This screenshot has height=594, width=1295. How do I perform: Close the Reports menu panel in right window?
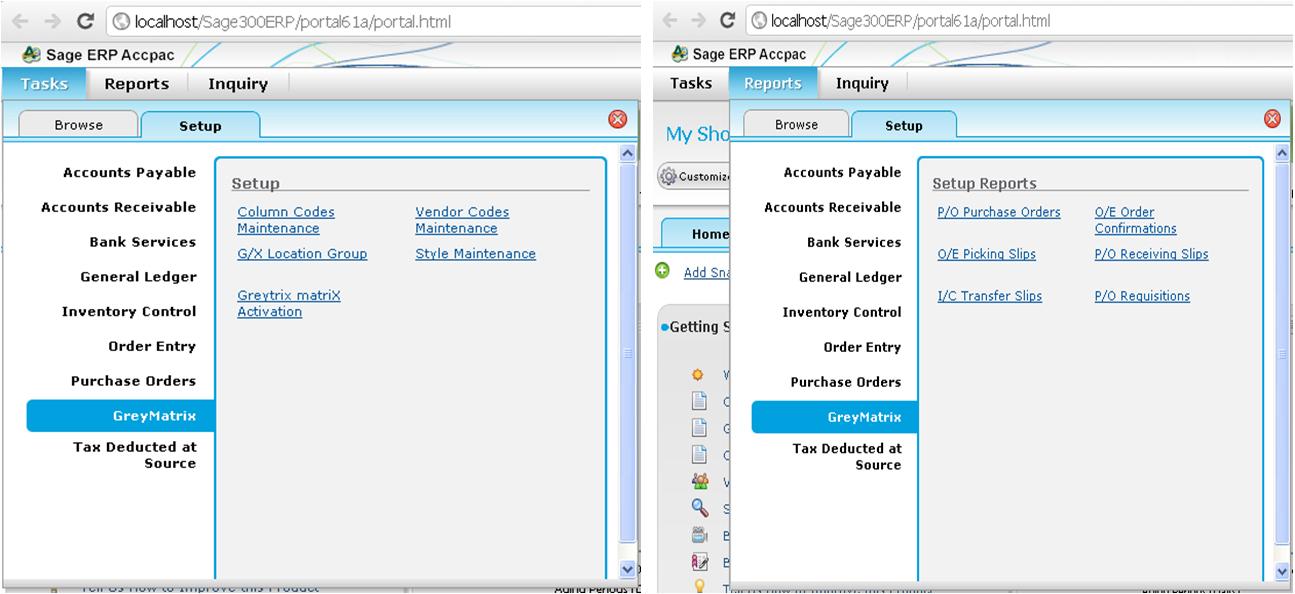1272,119
